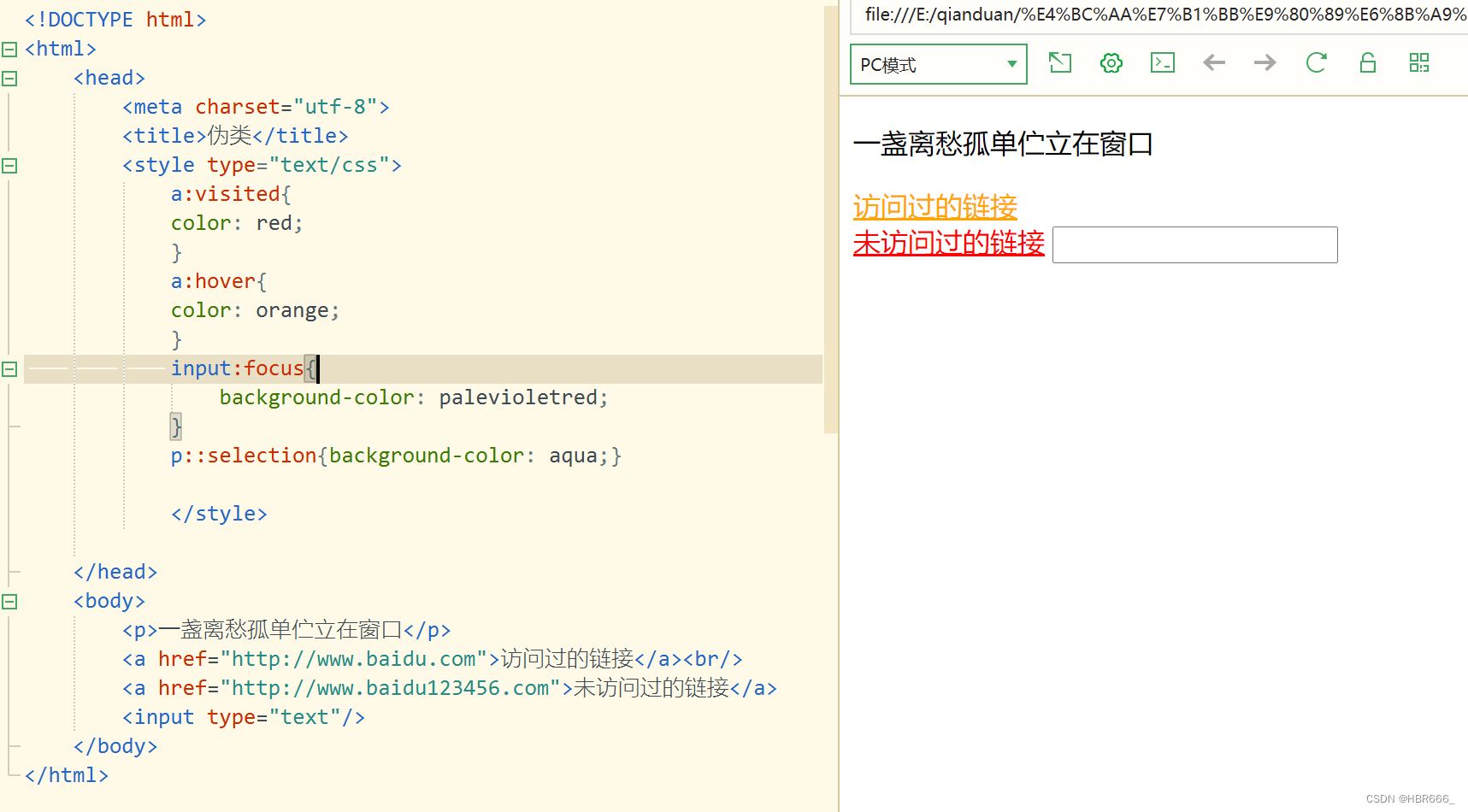Click the editor vertical scrollbar thumb
This screenshot has height=812, width=1468.
pos(831,220)
